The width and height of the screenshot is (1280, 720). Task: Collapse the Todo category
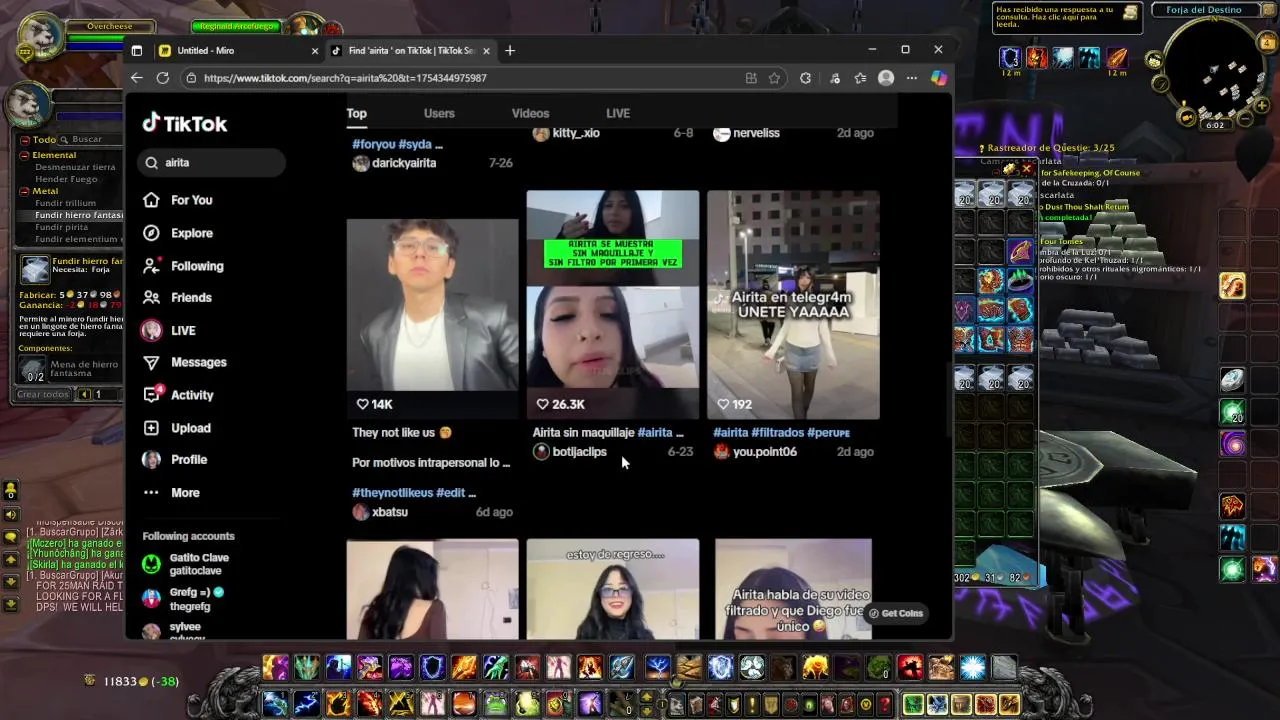point(25,140)
